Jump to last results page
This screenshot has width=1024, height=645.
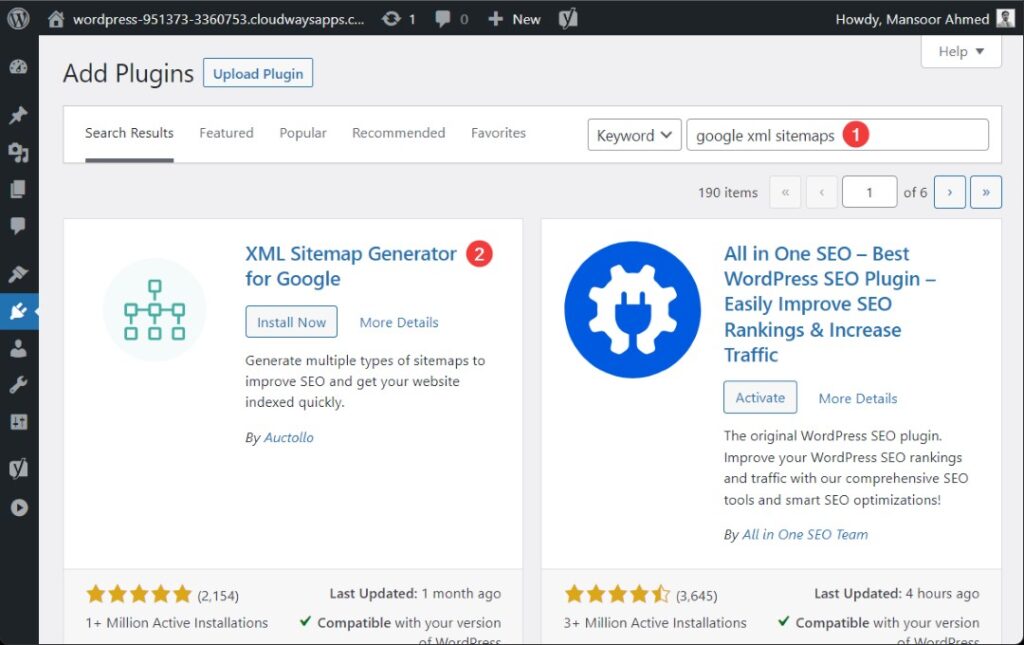986,193
